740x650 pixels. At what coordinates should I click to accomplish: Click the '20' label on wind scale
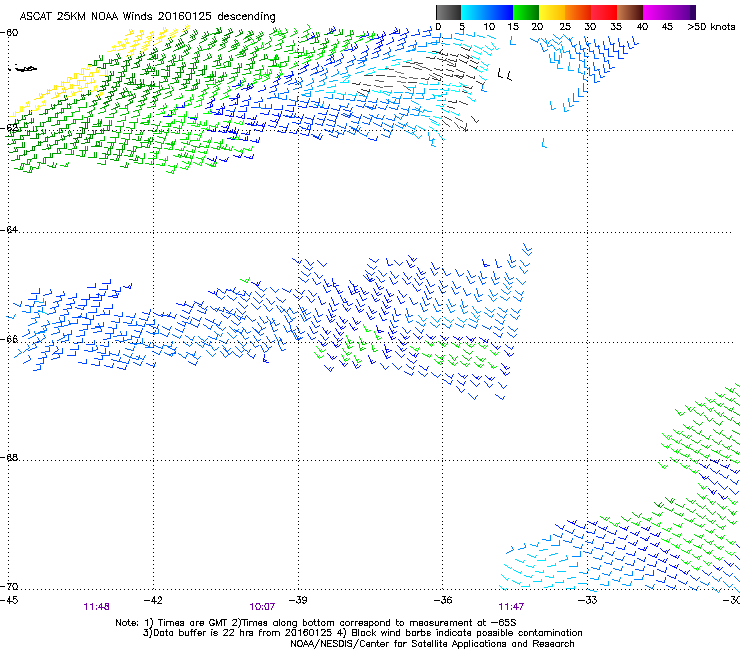click(x=537, y=27)
